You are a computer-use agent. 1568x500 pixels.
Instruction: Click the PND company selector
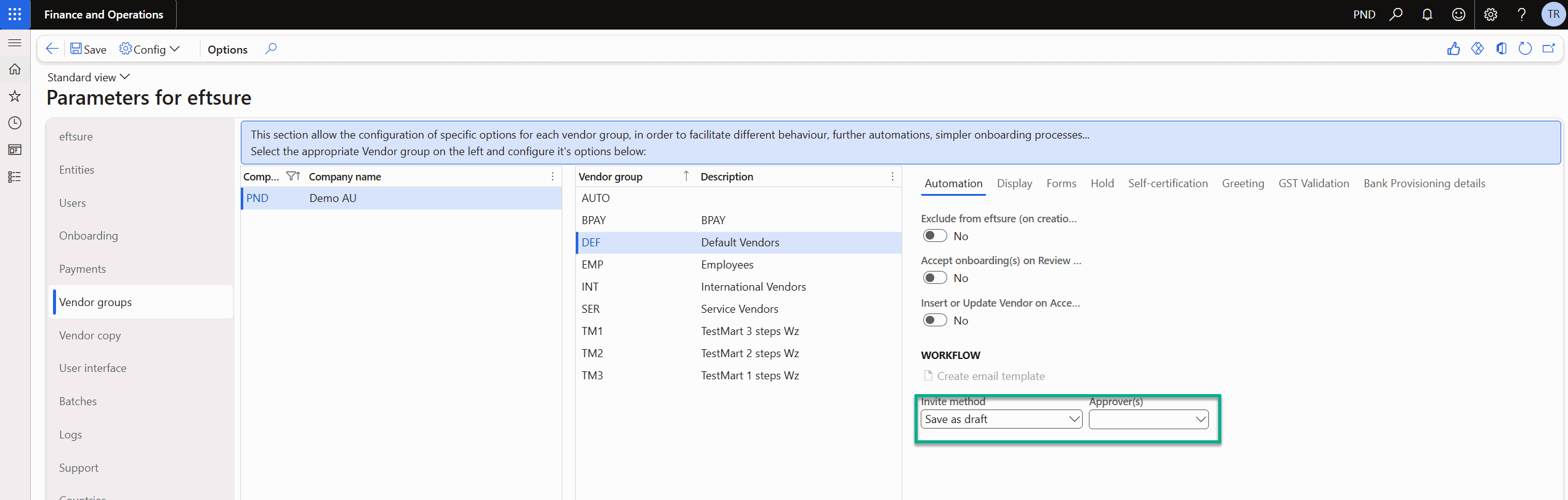[x=1364, y=14]
